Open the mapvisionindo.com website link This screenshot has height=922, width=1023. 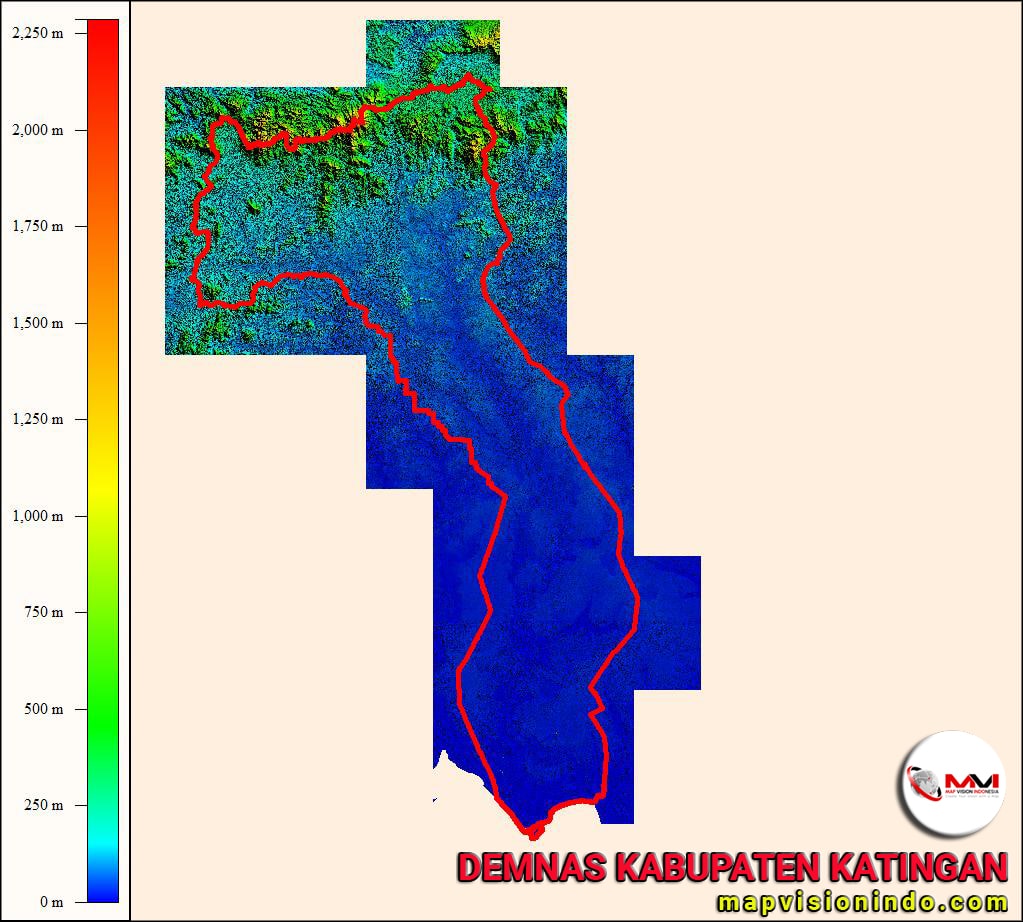[x=862, y=902]
